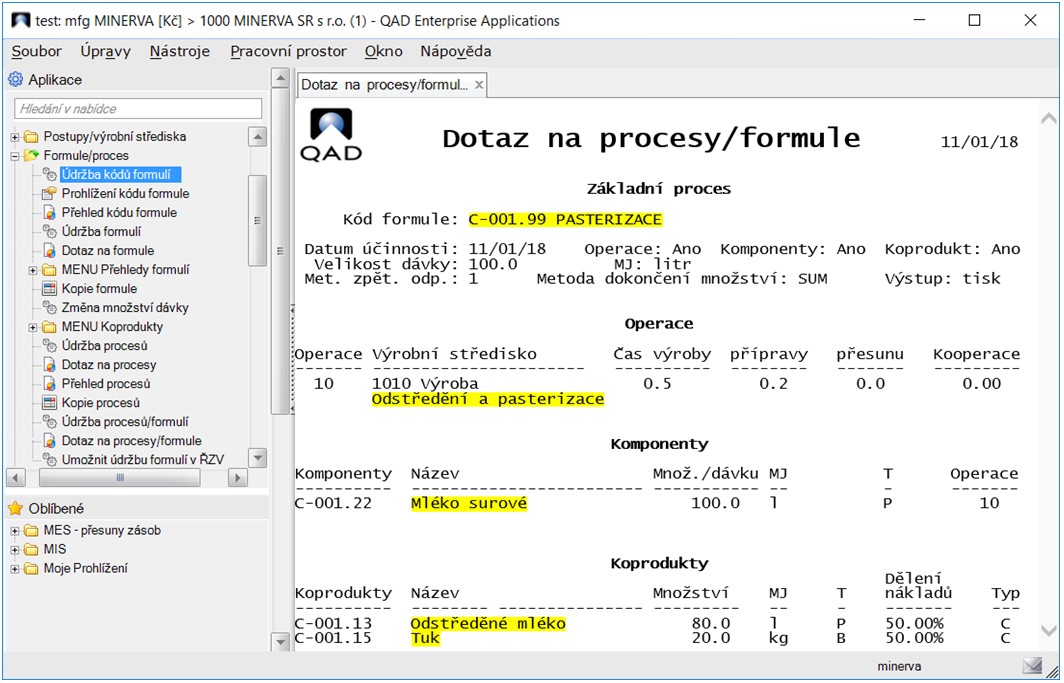This screenshot has width=1064, height=683.
Task: Click the QAD logo in the report
Action: point(331,134)
